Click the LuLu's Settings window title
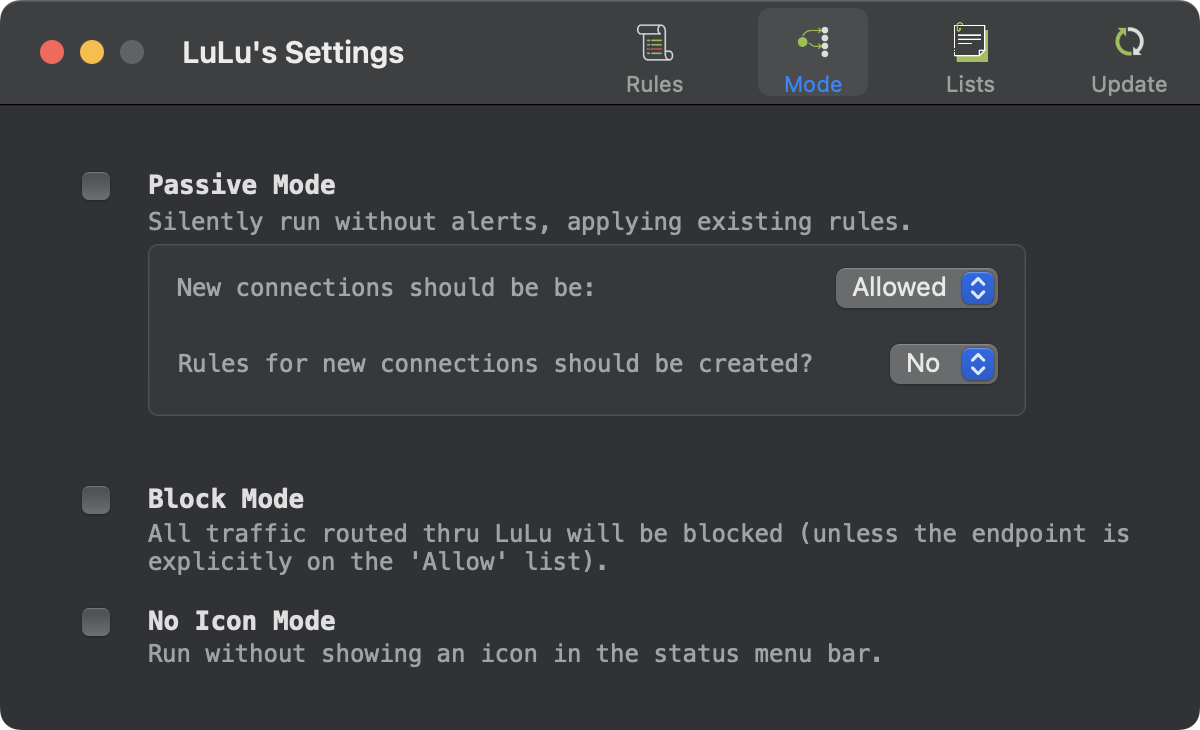 293,52
